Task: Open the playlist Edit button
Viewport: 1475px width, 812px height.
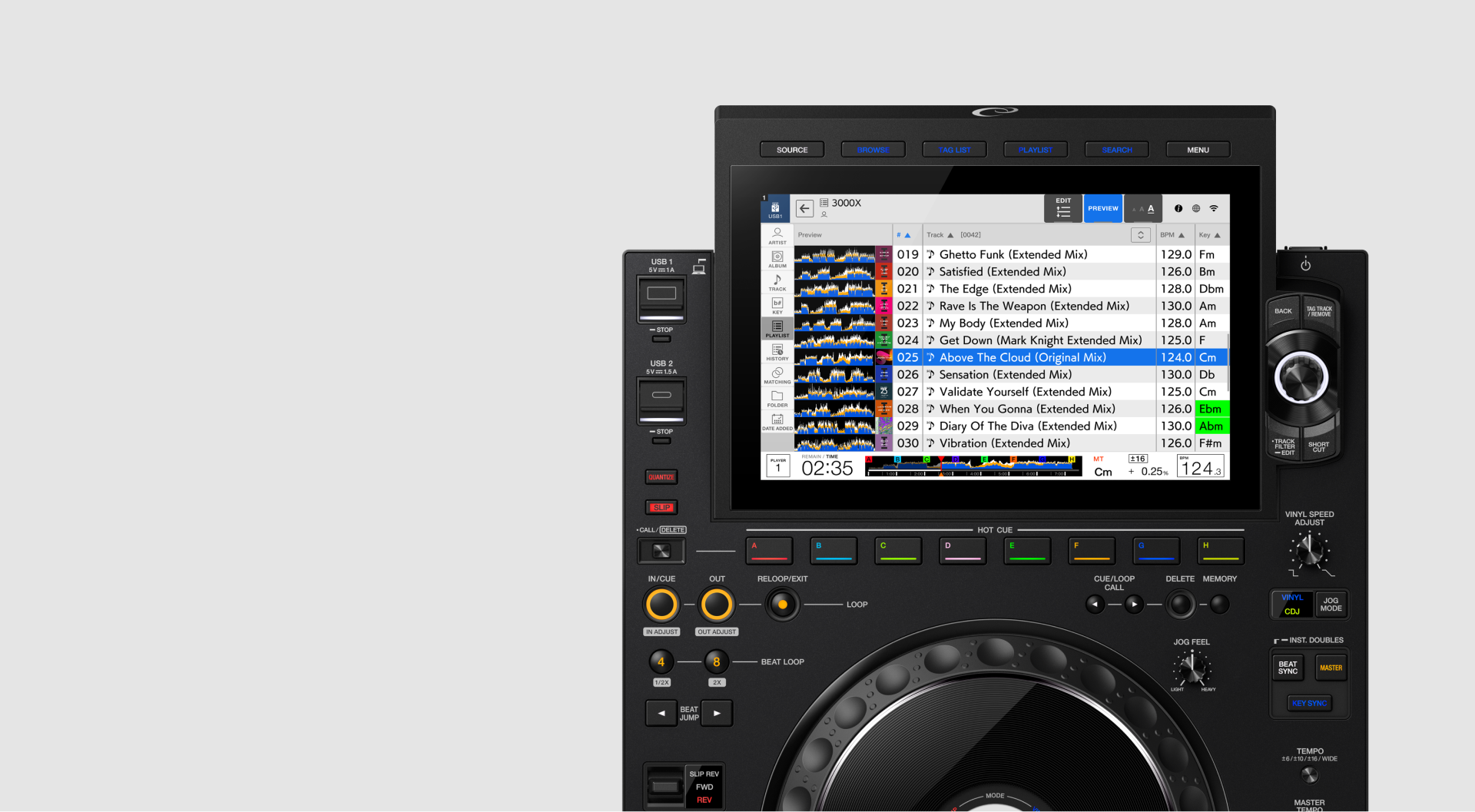Action: coord(1063,208)
